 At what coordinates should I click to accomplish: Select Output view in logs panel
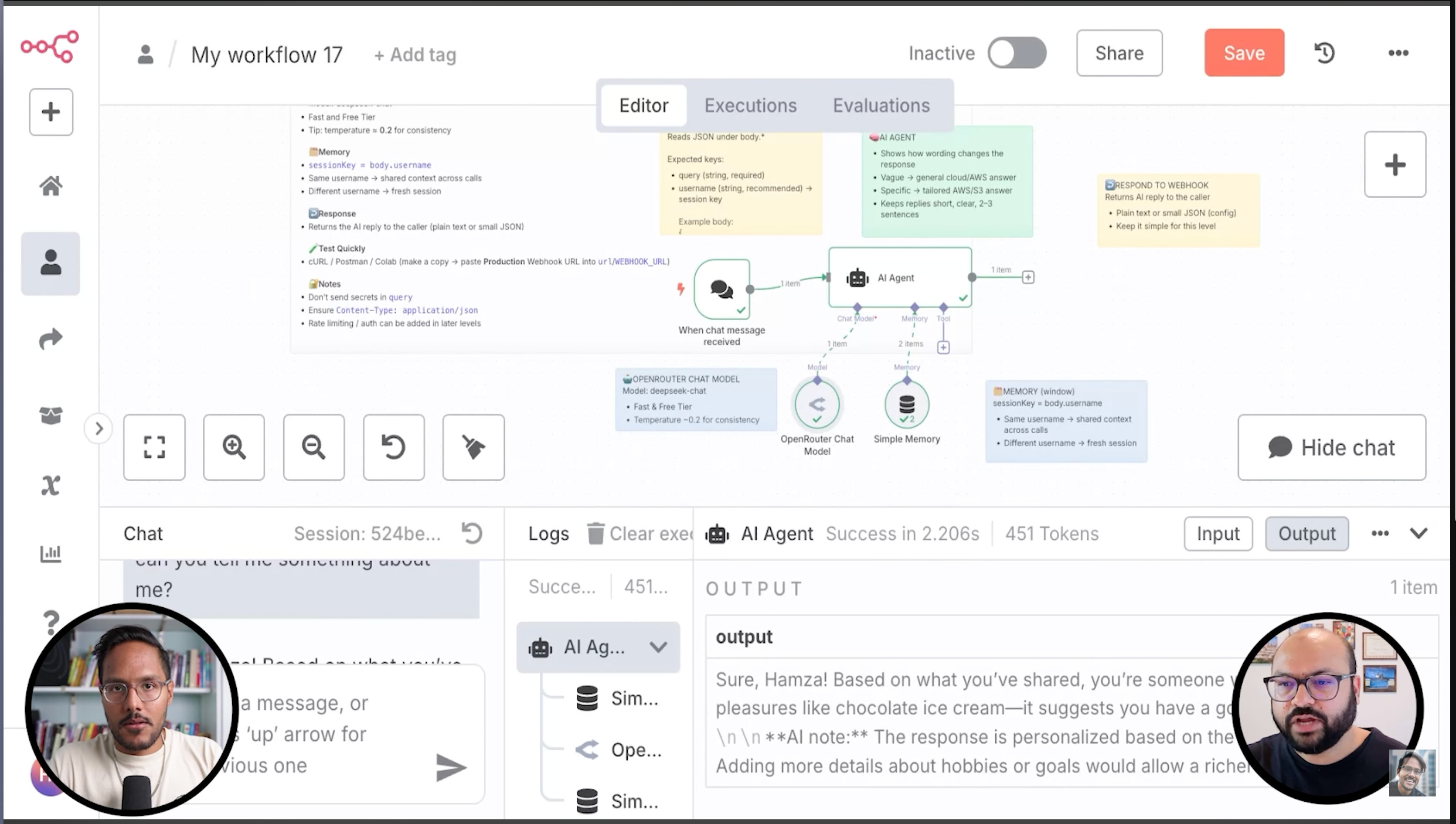point(1307,533)
